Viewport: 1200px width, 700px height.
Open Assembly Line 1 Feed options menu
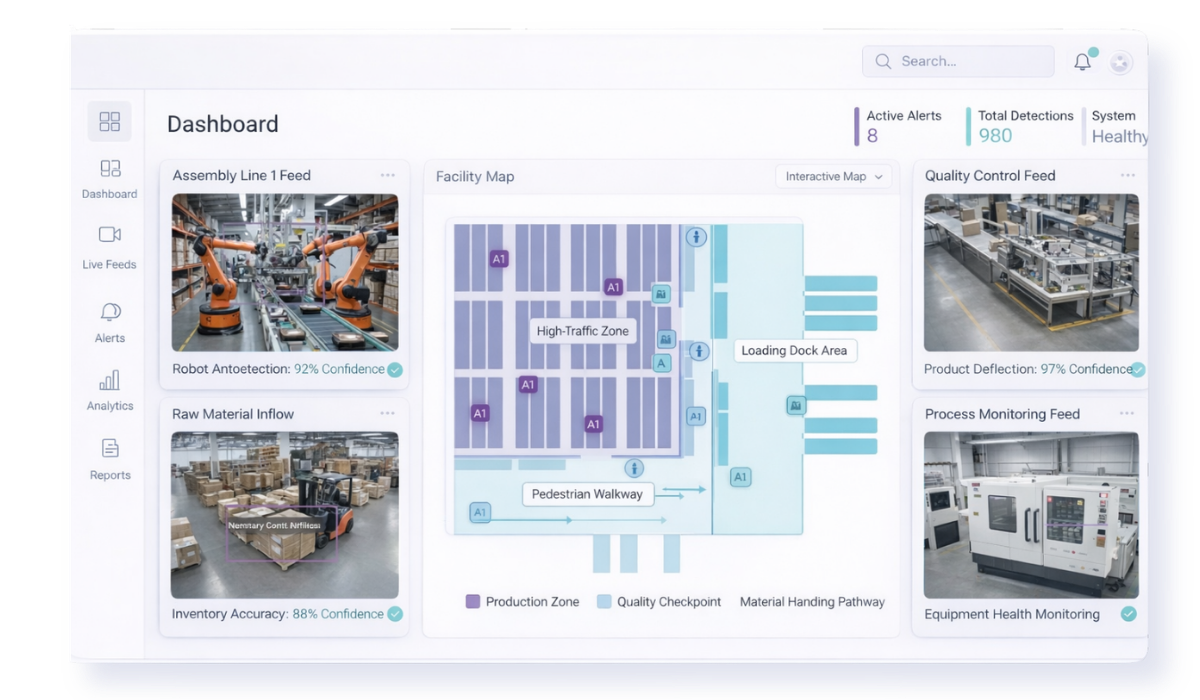click(387, 176)
